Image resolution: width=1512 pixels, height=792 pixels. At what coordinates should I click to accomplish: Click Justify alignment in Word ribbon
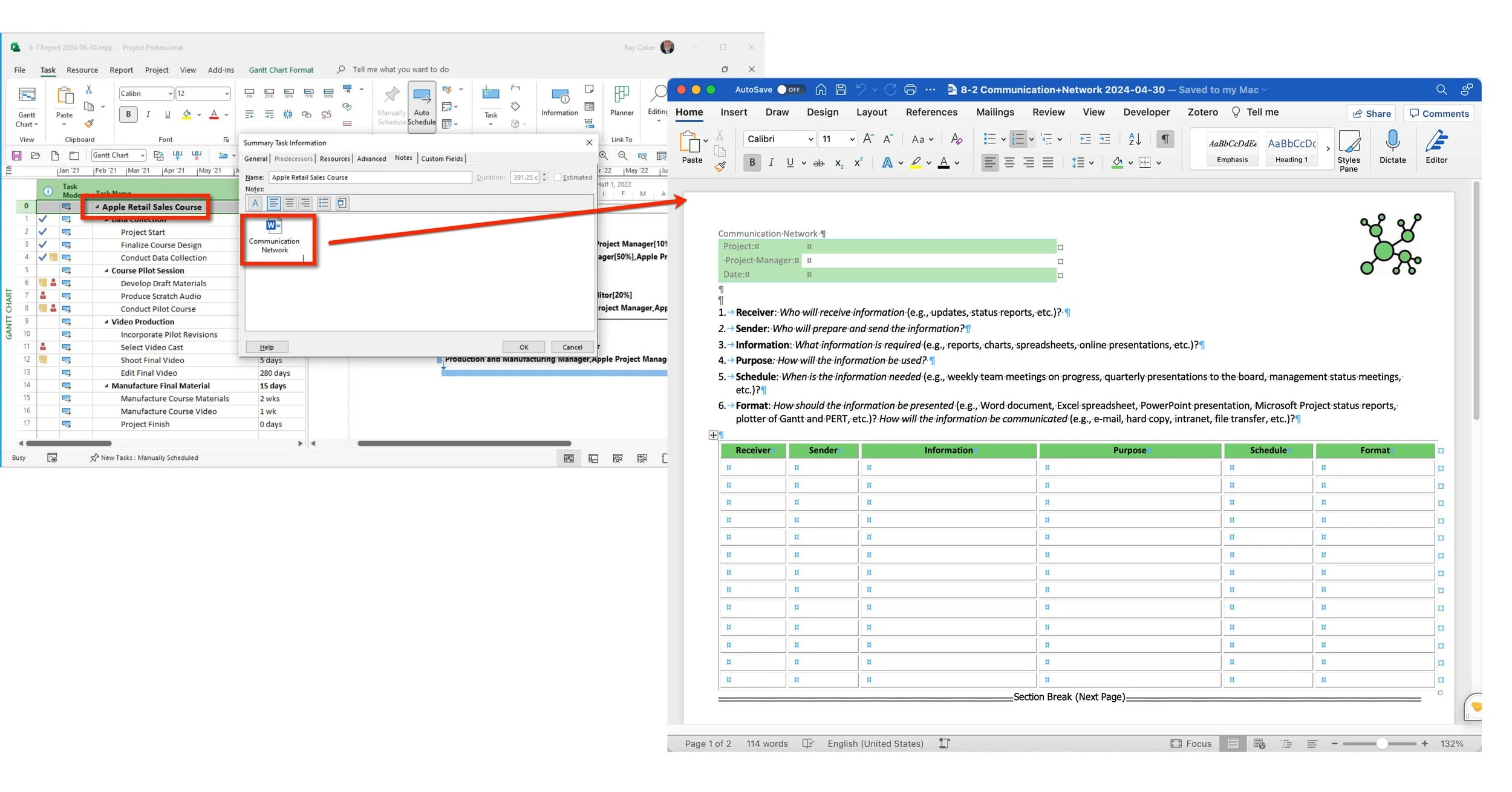[1048, 163]
